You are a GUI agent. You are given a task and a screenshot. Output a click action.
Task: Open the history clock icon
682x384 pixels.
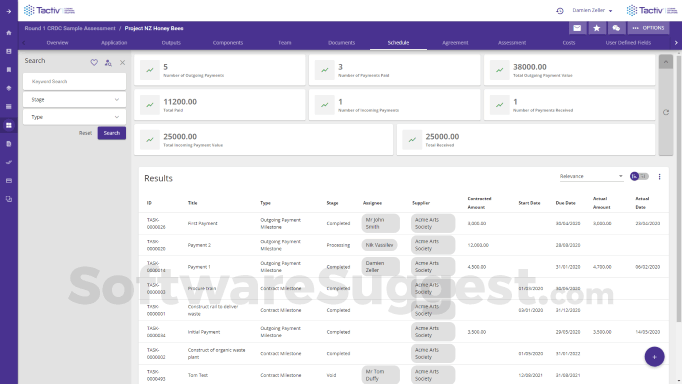tap(560, 11)
